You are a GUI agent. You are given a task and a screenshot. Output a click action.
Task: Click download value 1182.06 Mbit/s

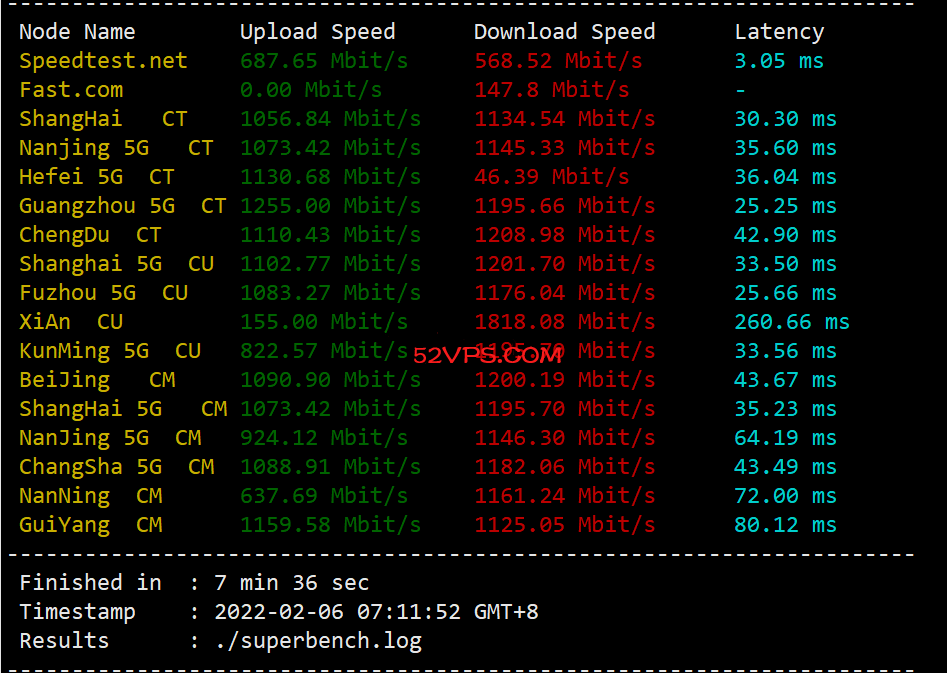tap(565, 467)
